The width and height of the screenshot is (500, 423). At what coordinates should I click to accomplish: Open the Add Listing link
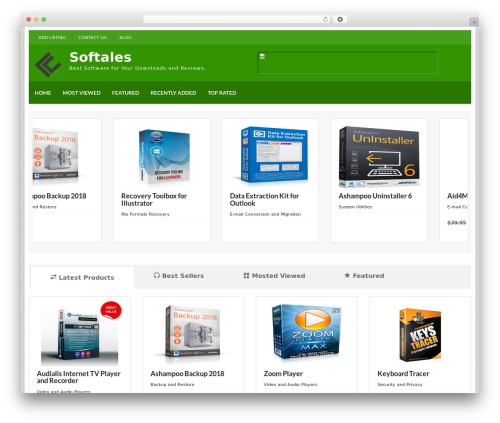tap(52, 38)
